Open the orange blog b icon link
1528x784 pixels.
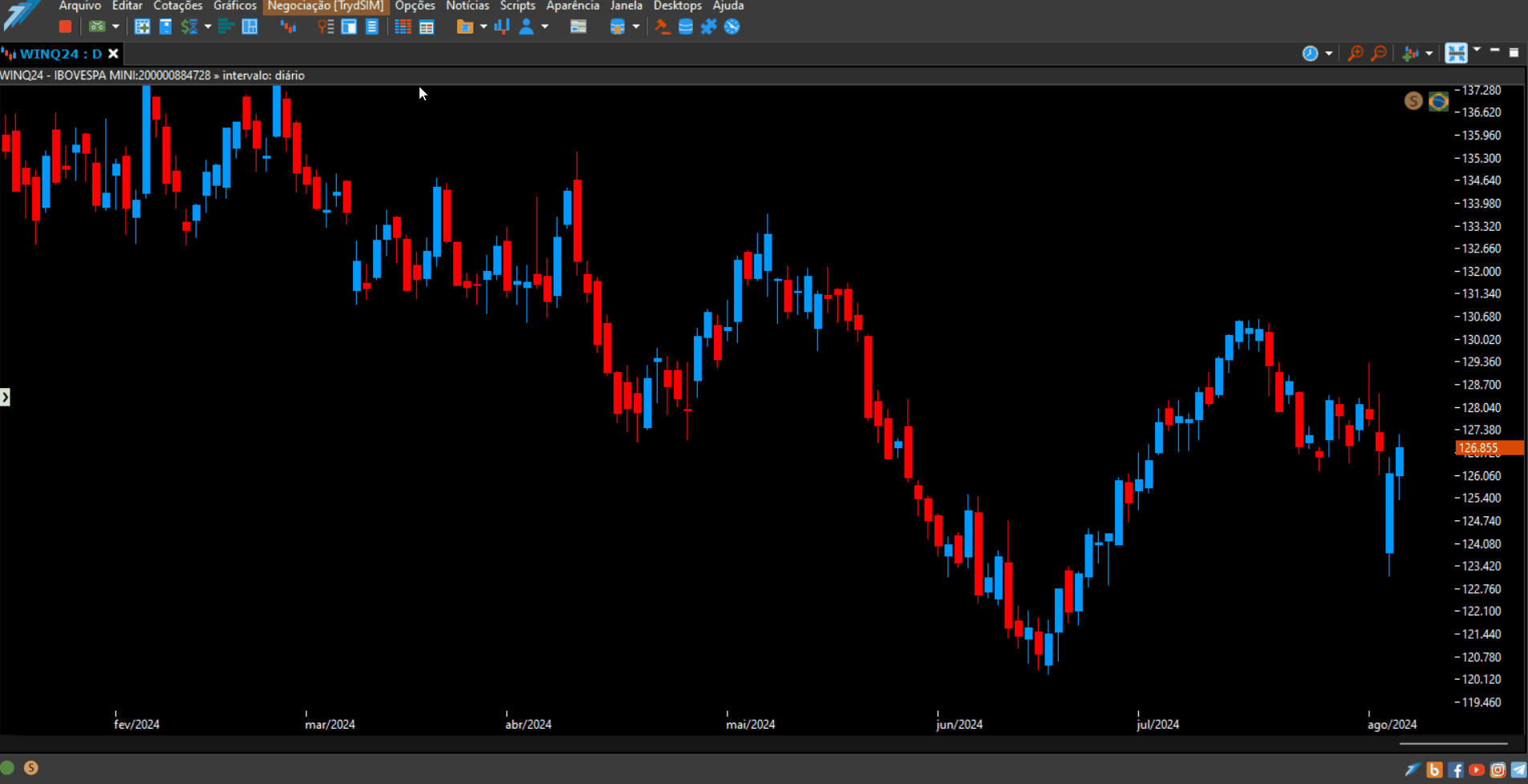point(1434,770)
